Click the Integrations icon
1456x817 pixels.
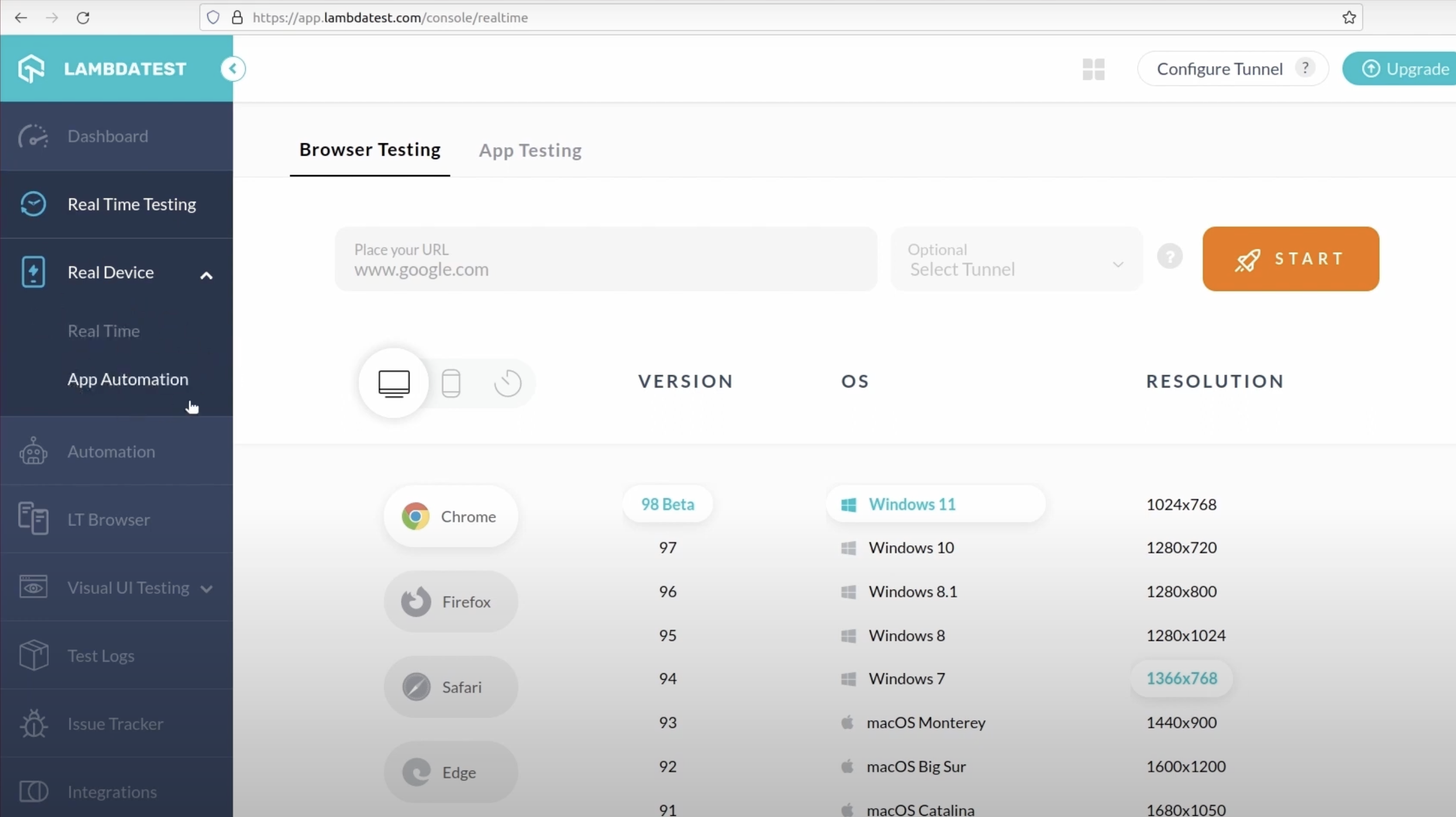[x=33, y=792]
